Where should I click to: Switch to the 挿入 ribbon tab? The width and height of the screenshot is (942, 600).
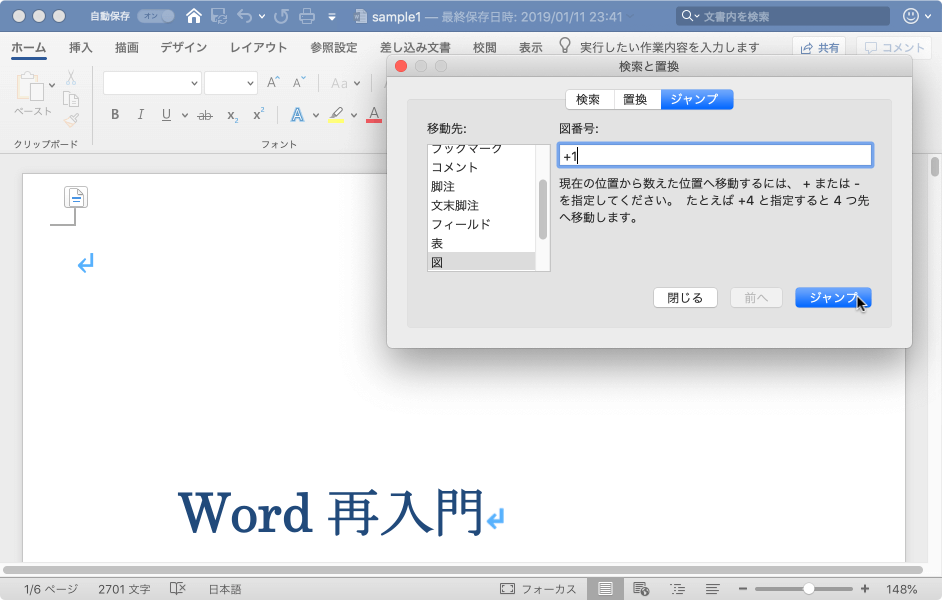tap(81, 47)
